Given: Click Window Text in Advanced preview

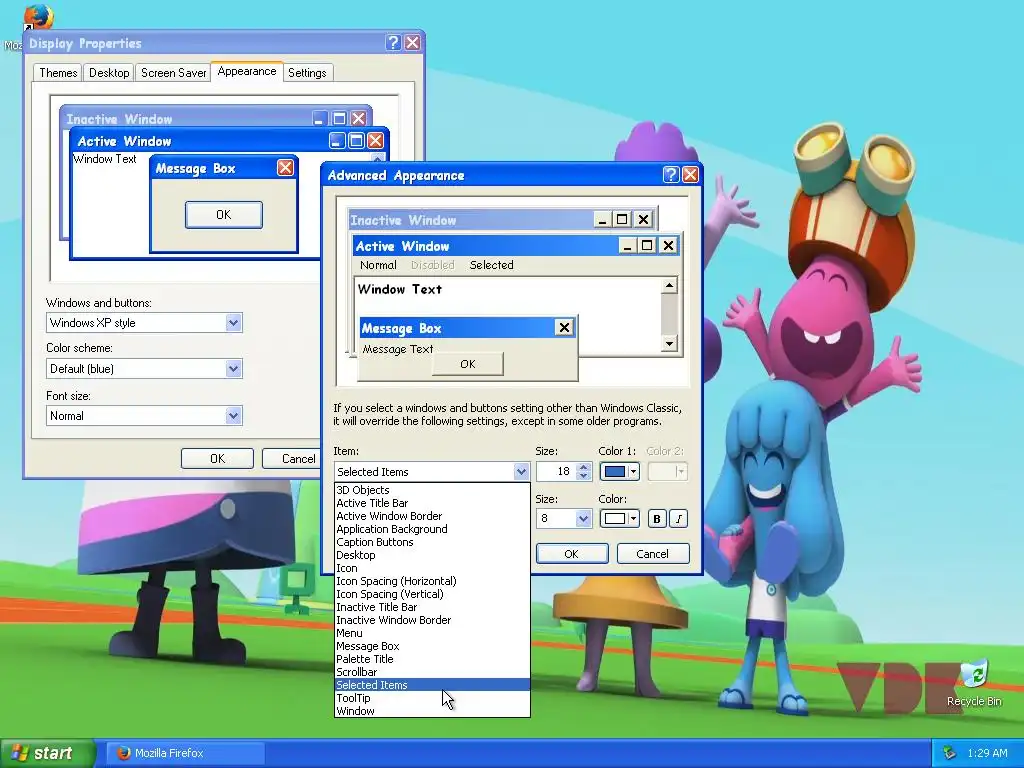Looking at the screenshot, I should (400, 289).
